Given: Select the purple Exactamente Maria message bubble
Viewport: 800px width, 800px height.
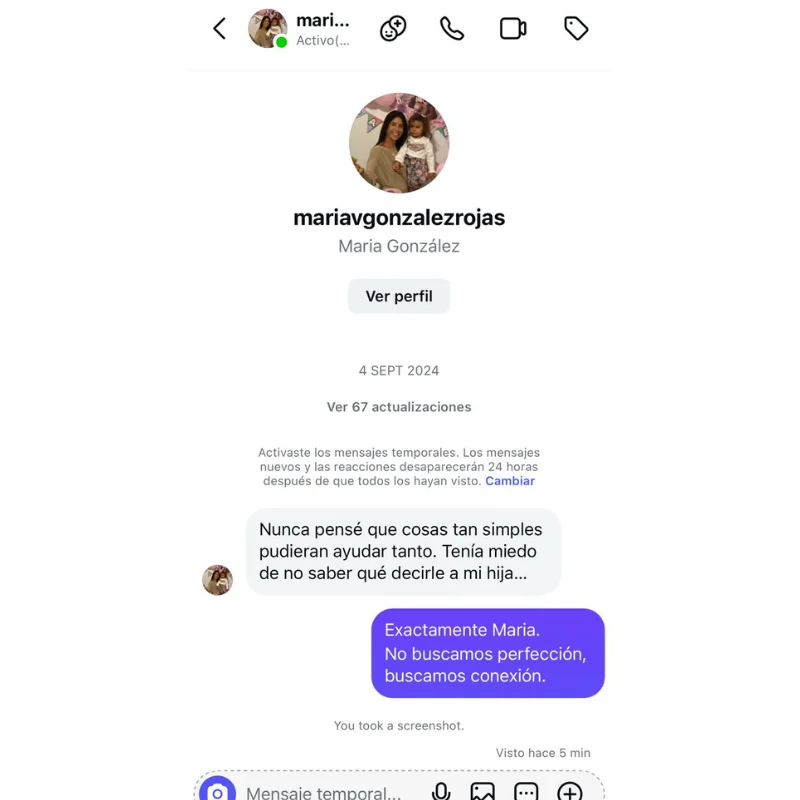Looking at the screenshot, I should click(488, 653).
